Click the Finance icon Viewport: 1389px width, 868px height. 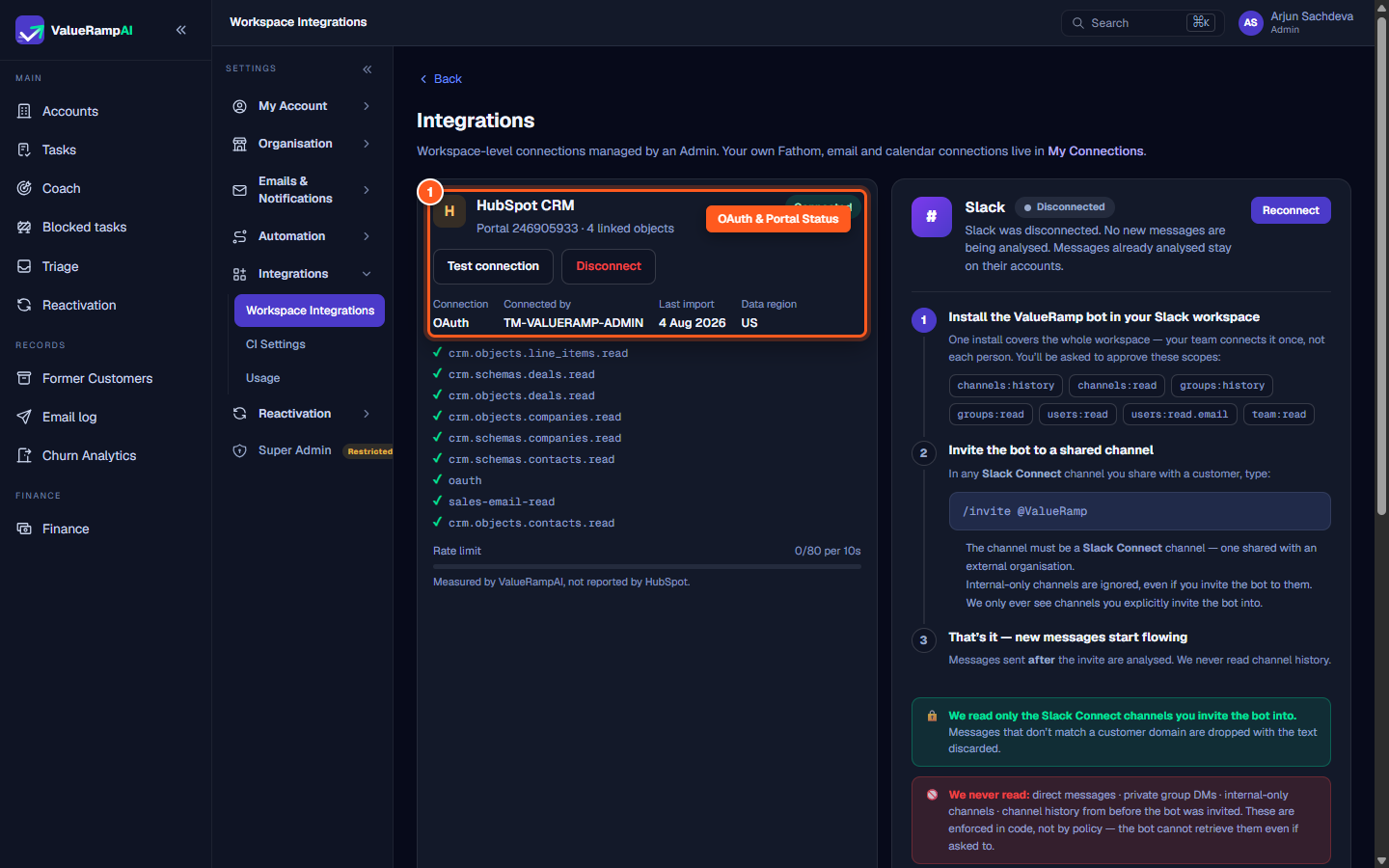(x=24, y=529)
